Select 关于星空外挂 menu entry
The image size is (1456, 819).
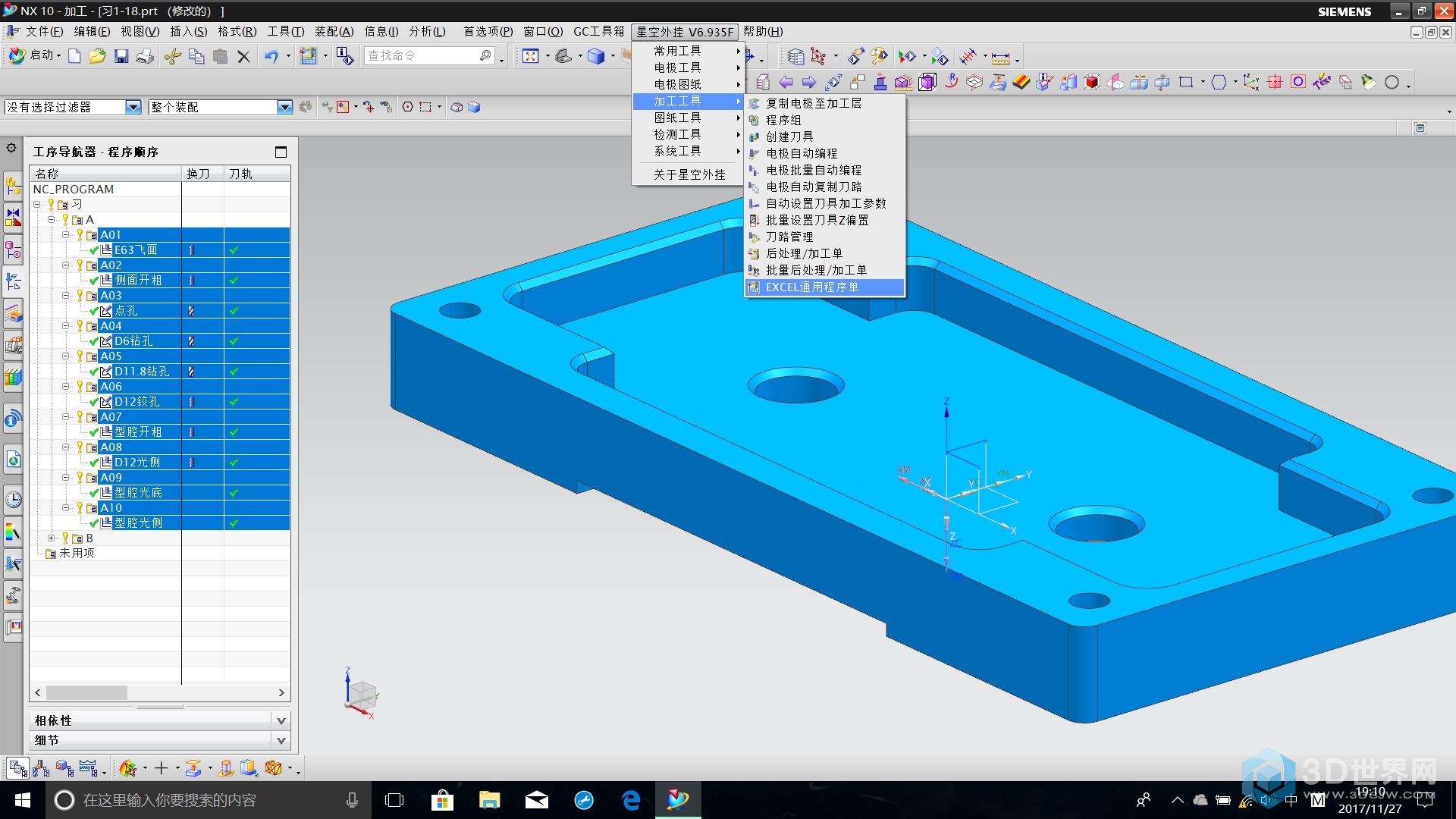[689, 174]
